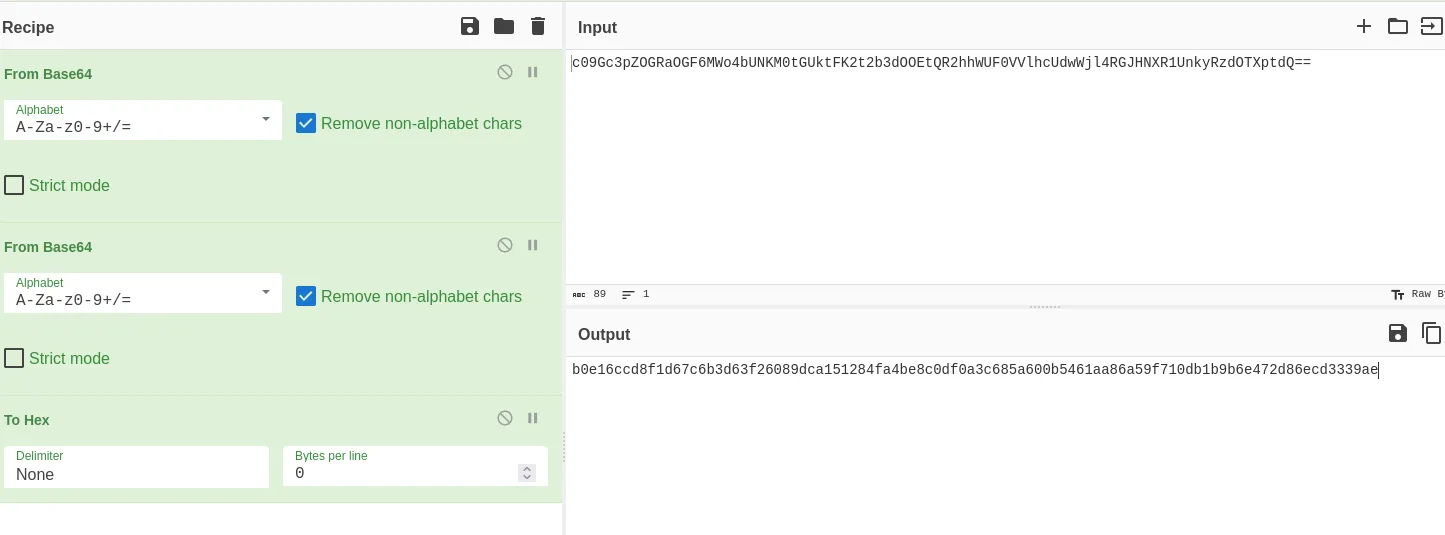Image resolution: width=1445 pixels, height=535 pixels.
Task: Click the Base64 input text
Action: (941, 63)
